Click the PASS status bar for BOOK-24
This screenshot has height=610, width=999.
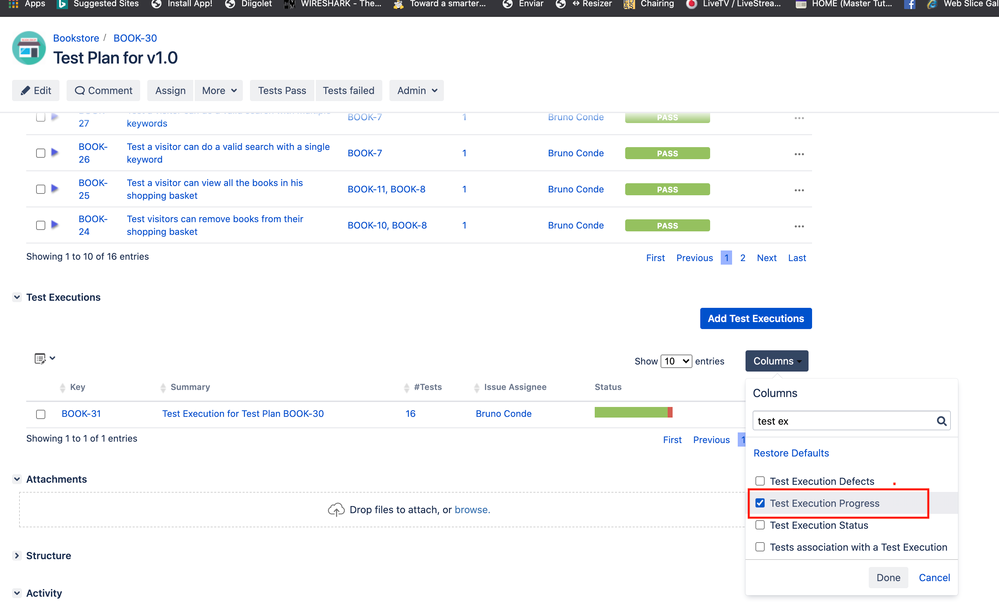(667, 226)
